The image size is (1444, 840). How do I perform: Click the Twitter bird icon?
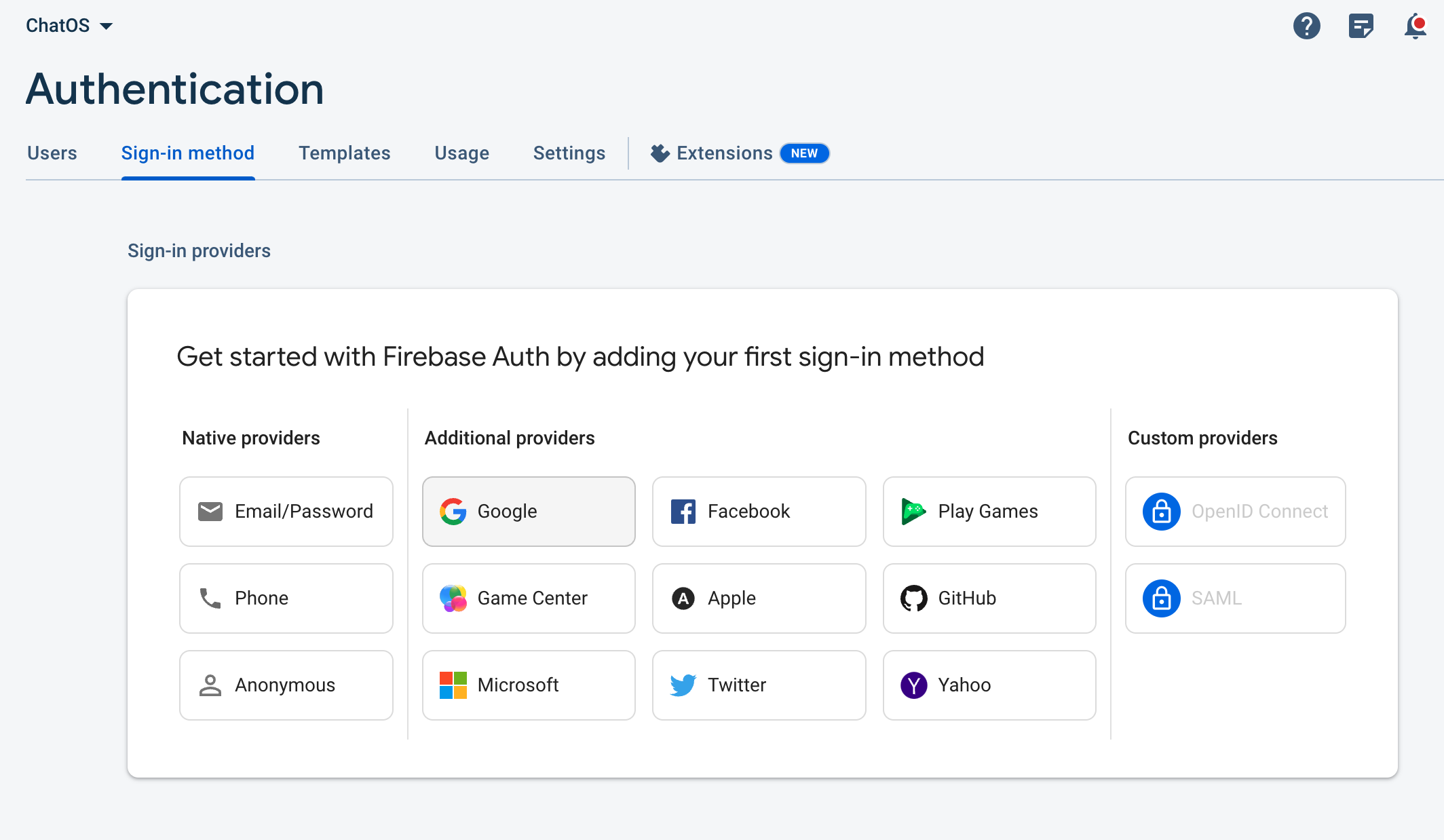point(683,685)
